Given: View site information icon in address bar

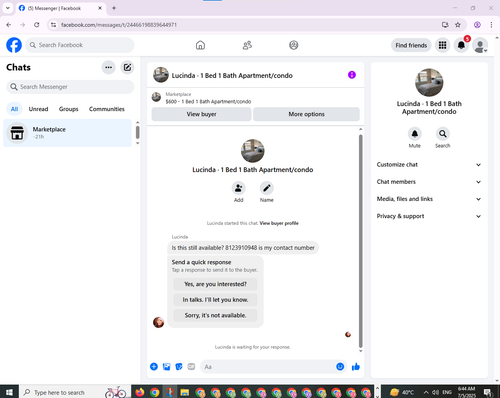Looking at the screenshot, I should point(53,25).
